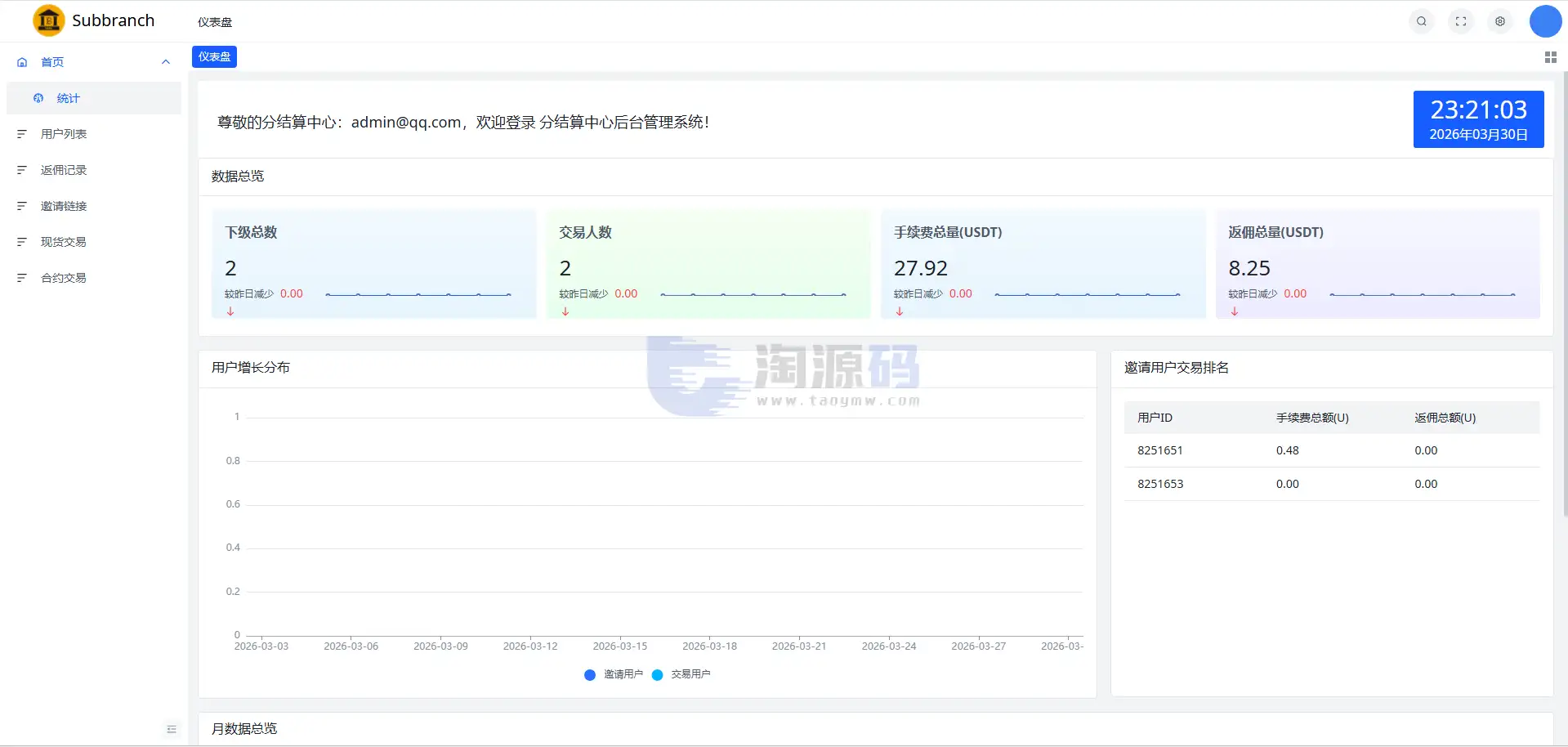Open the settings gear icon
The height and width of the screenshot is (747, 1568).
tap(1500, 21)
